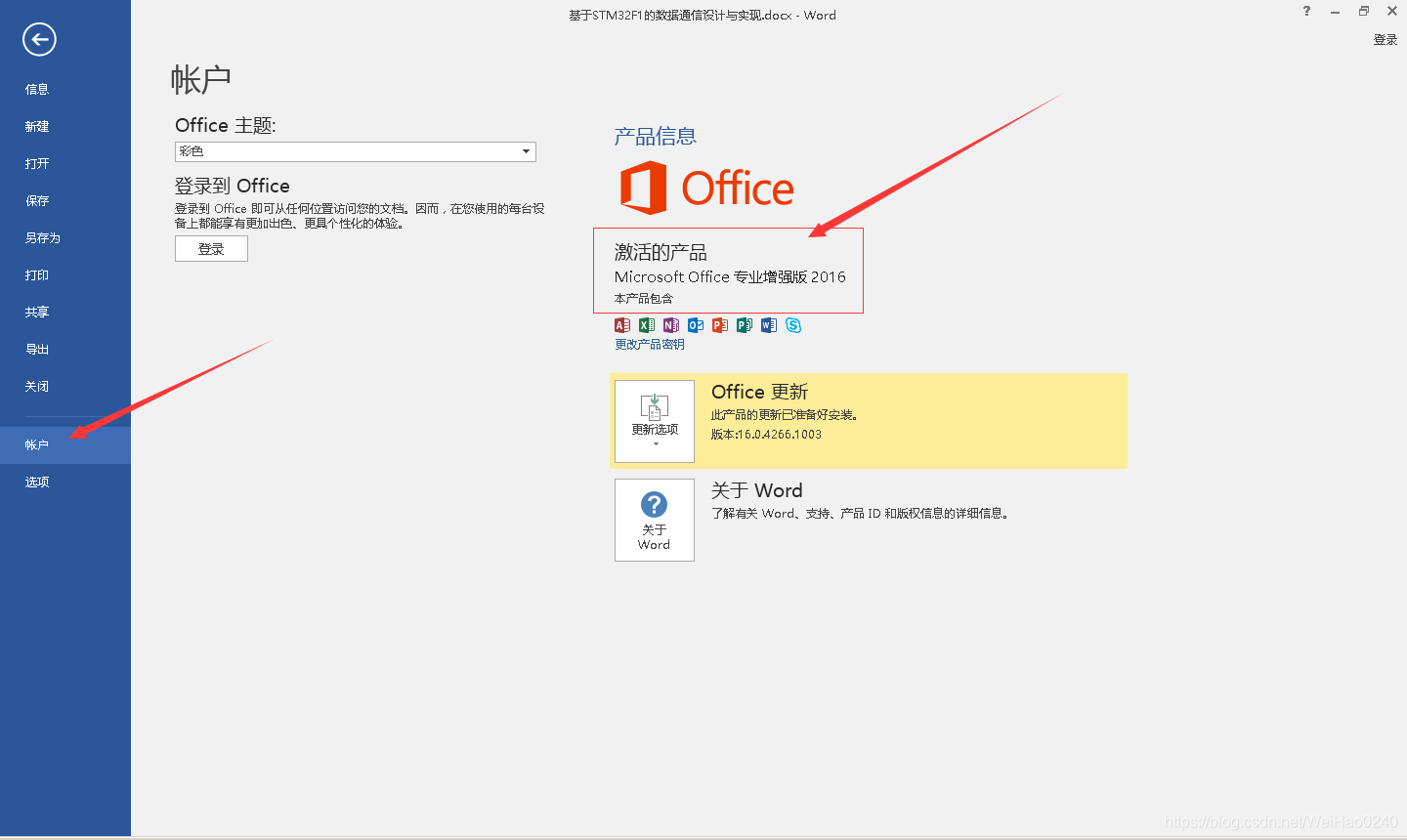
Task: Minimize the Word window
Action: (x=1335, y=12)
